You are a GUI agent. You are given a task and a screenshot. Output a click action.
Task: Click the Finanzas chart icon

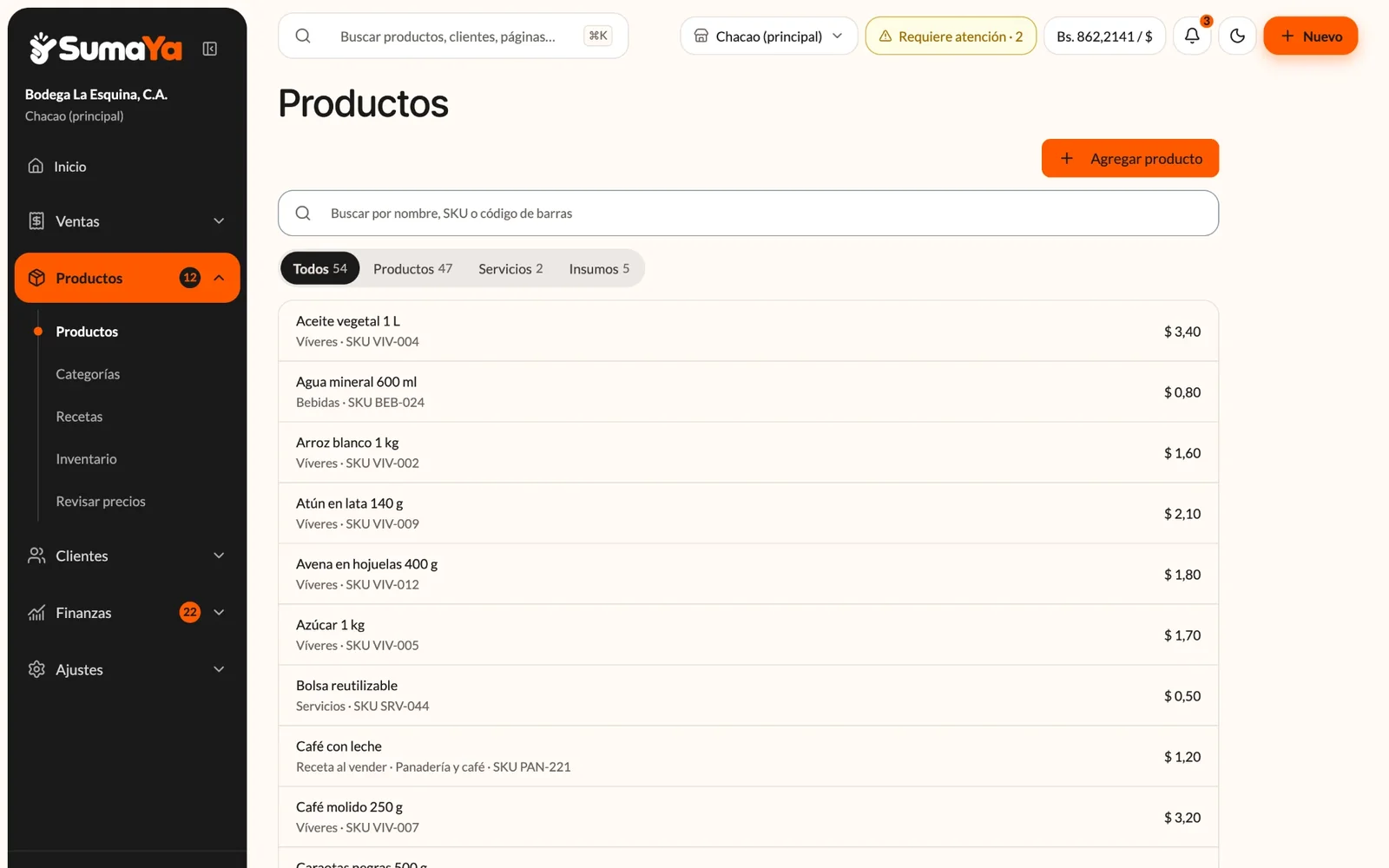[x=36, y=613]
